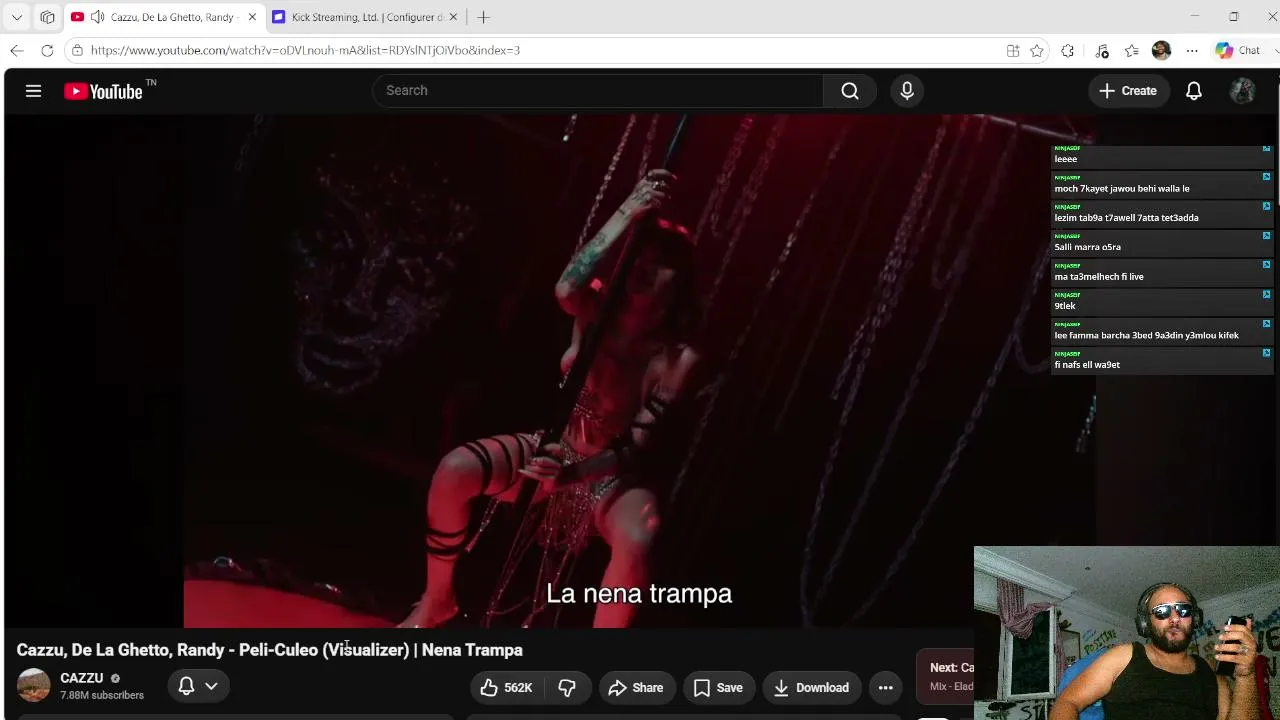Open the browser favorites list icon
Image resolution: width=1280 pixels, height=720 pixels.
pos(1132,51)
